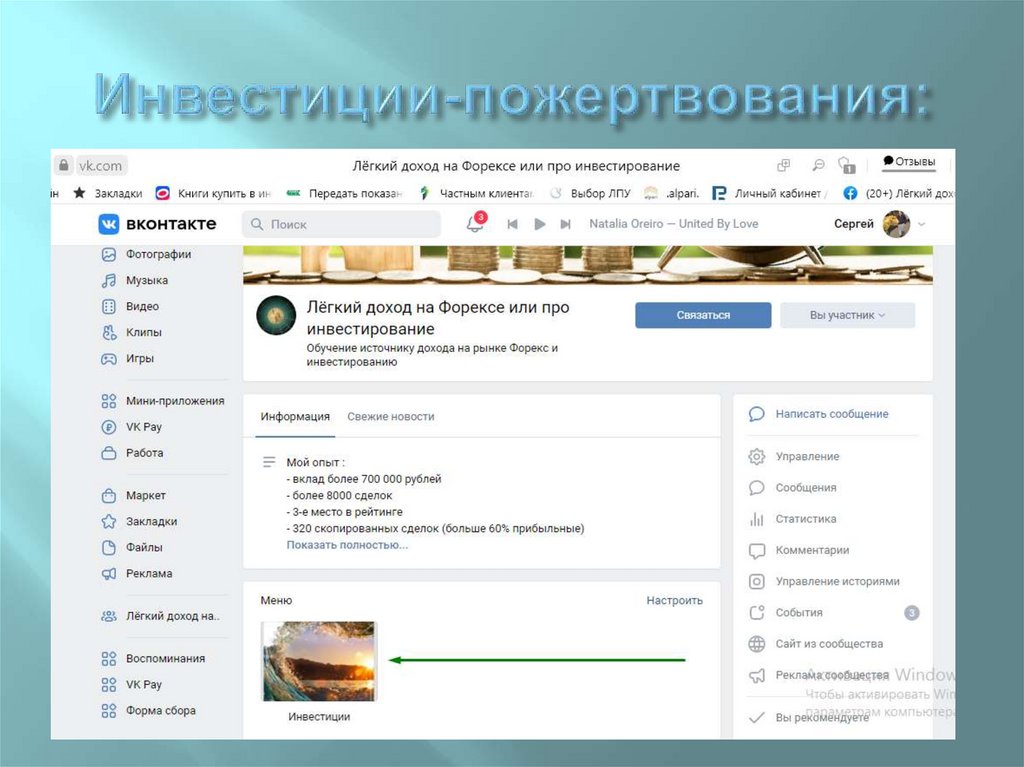Open the Отзывы button in browser toolbar
Viewport: 1024px width, 767px height.
click(909, 162)
